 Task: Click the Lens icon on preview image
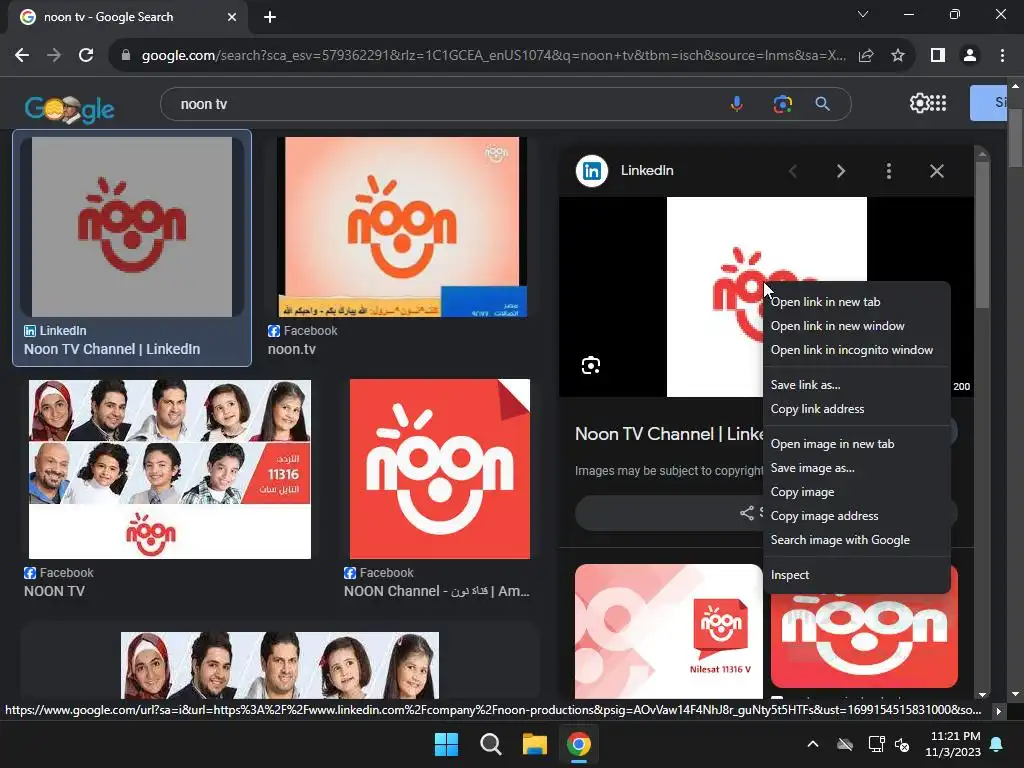coord(591,365)
